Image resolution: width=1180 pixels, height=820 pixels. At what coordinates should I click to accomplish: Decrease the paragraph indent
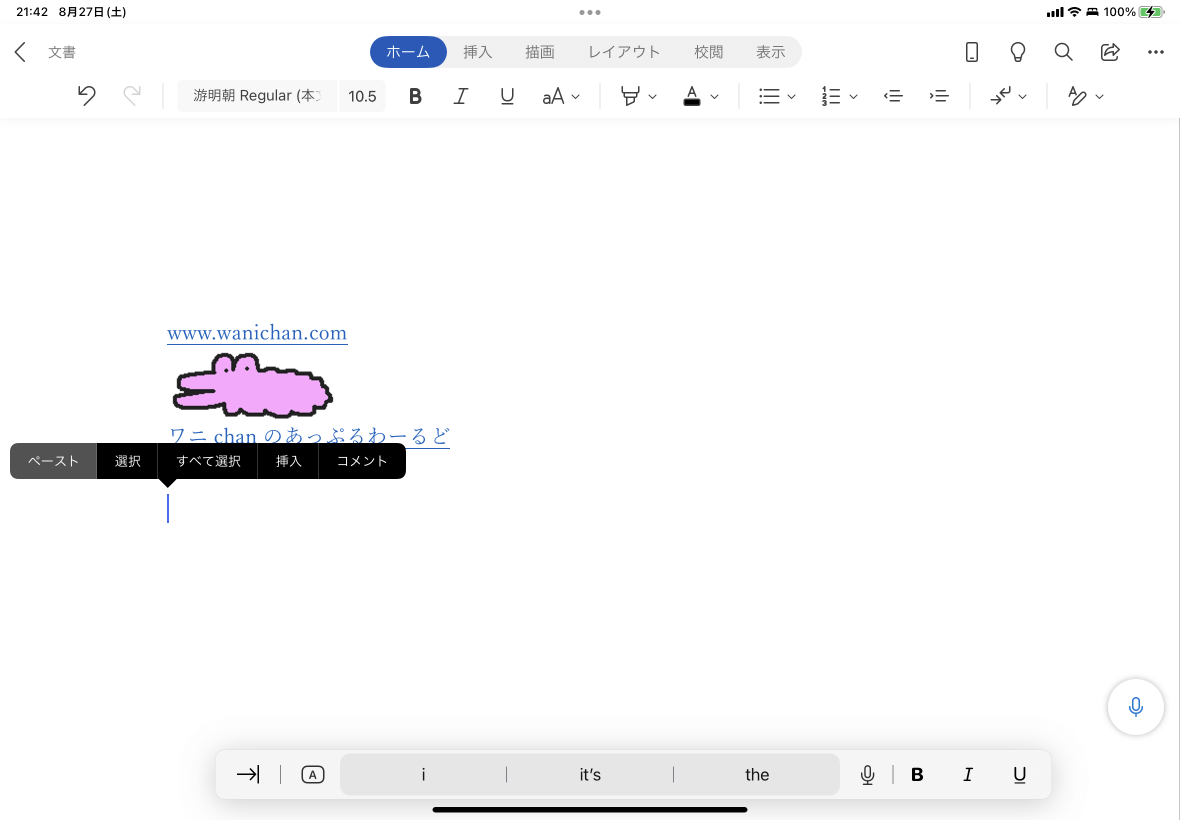tap(893, 96)
